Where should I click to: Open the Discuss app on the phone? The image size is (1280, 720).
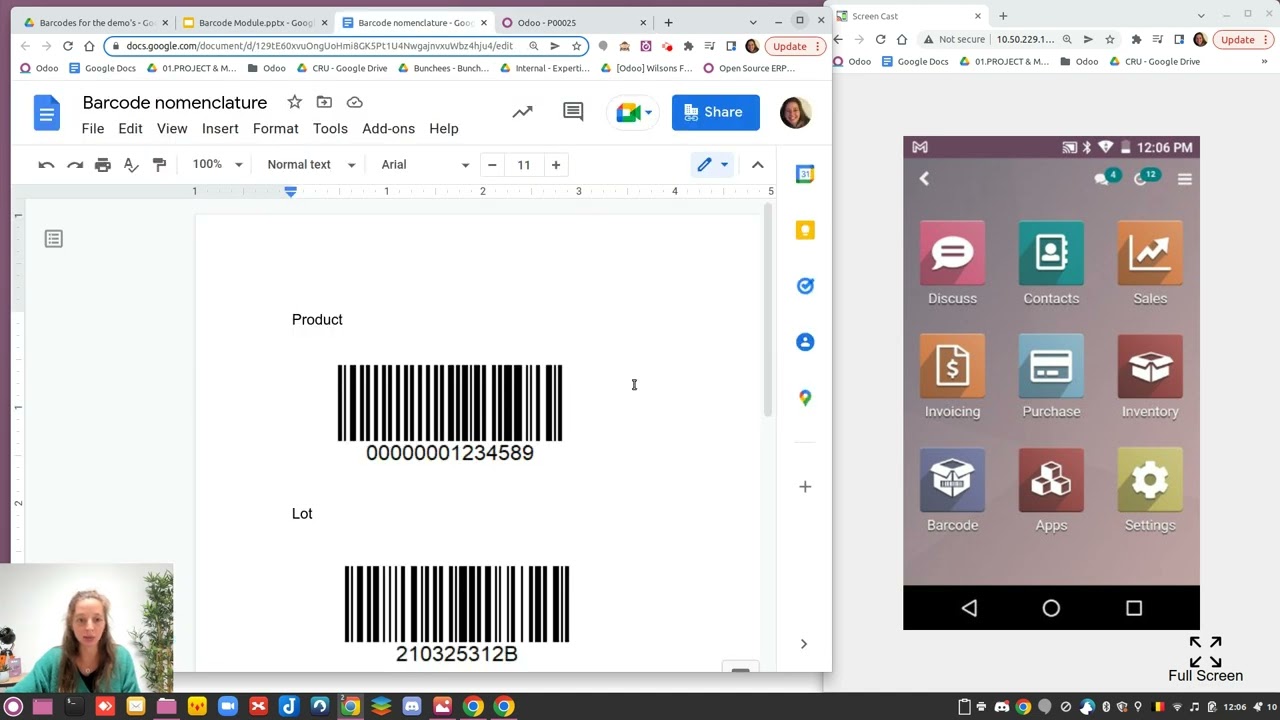coord(952,254)
